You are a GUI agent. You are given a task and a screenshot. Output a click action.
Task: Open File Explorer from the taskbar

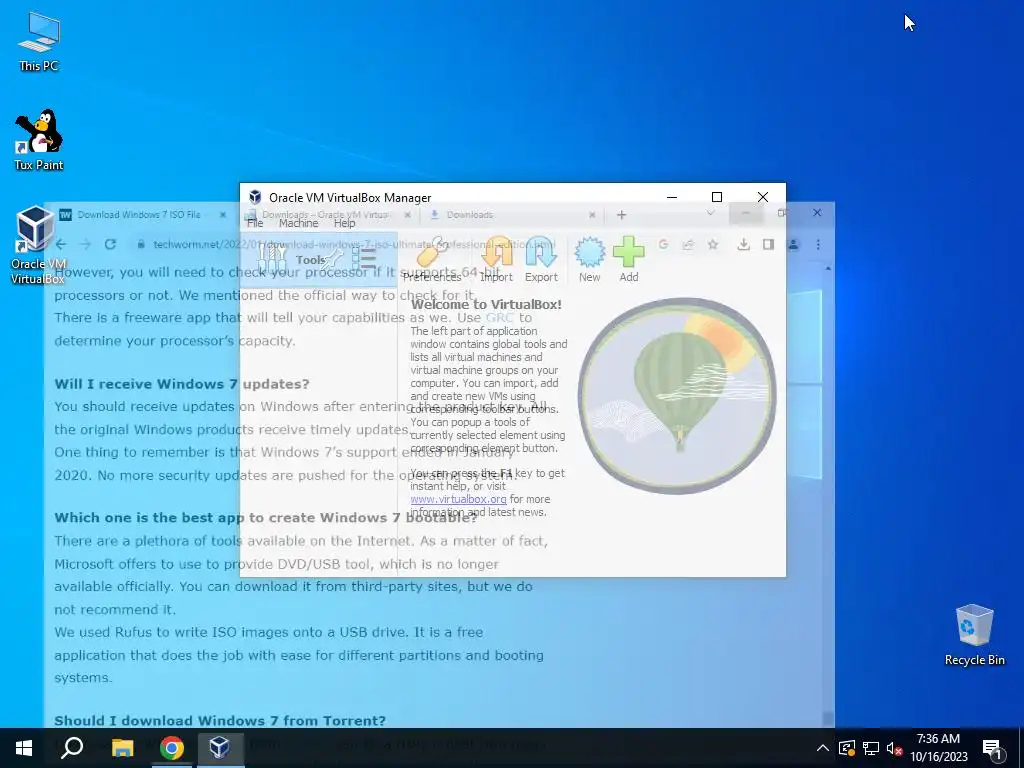tap(122, 748)
